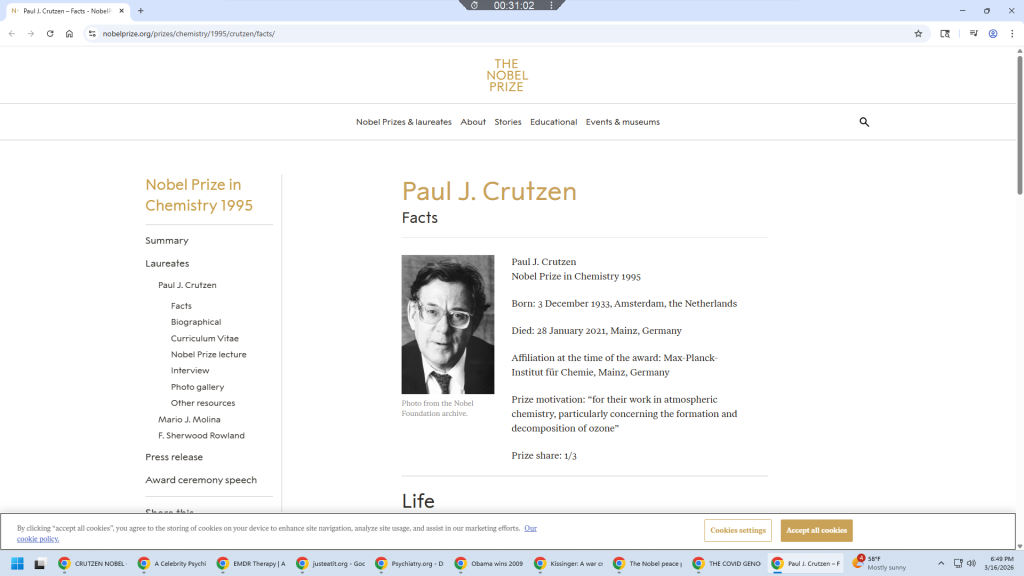The width and height of the screenshot is (1024, 576).
Task: Click Paul J. Crutzen's portrait photo
Action: click(x=447, y=324)
